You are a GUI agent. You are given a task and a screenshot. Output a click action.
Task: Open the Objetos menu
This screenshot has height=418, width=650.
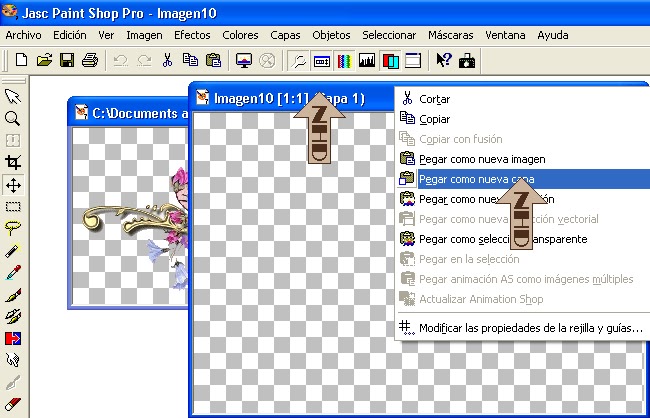[x=331, y=35]
